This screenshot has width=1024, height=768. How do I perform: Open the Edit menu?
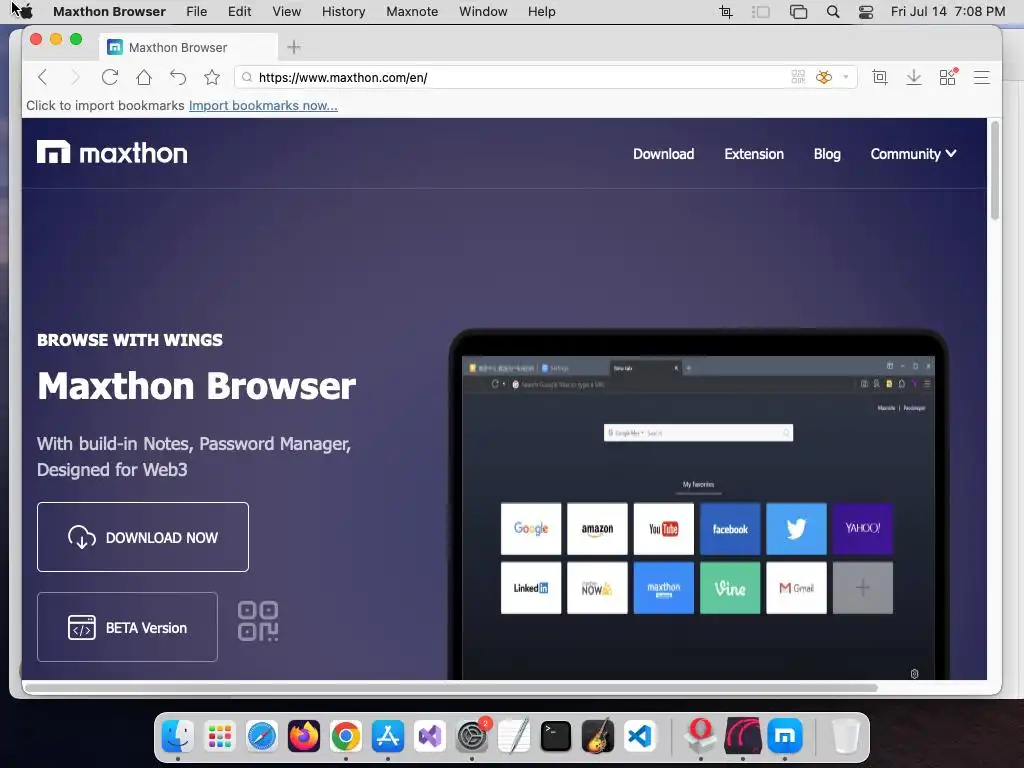(240, 12)
